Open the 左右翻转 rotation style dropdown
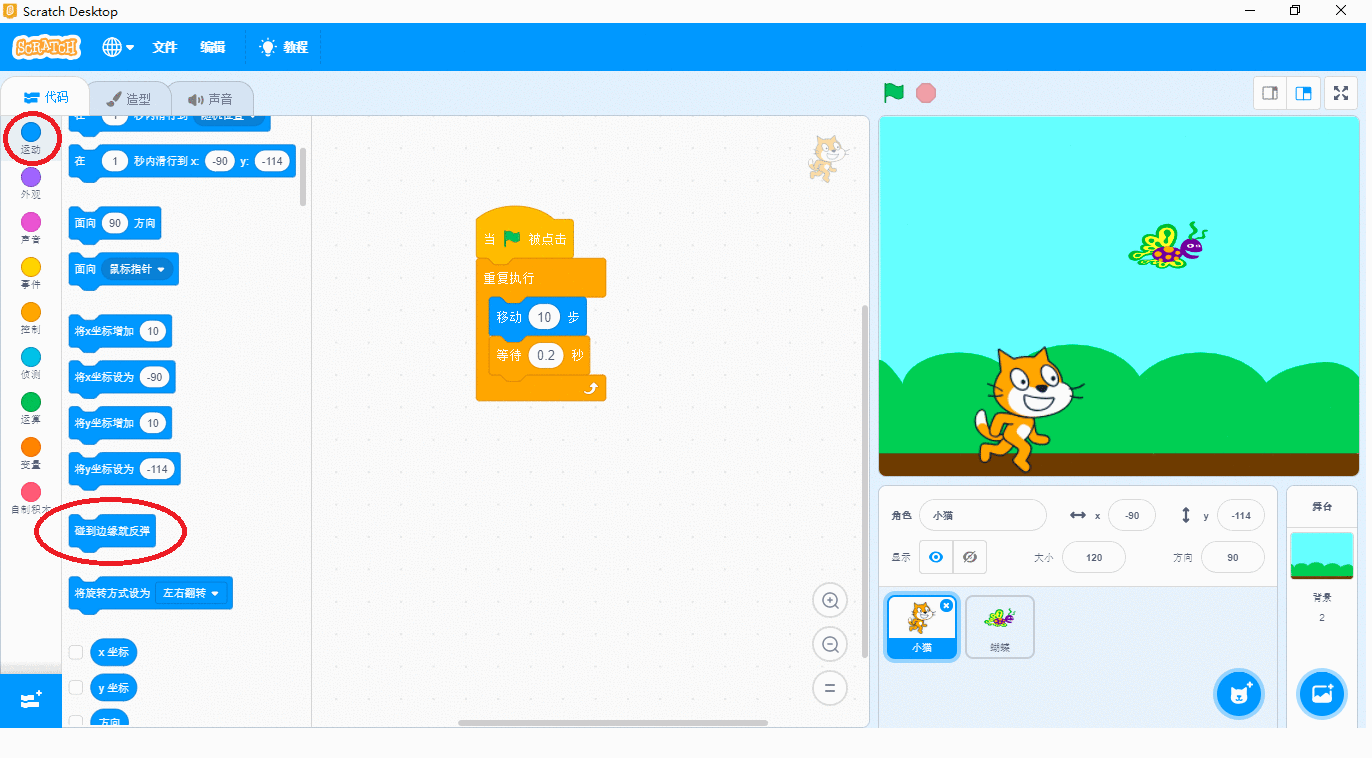Screen dimensions: 1372x758 pos(190,593)
